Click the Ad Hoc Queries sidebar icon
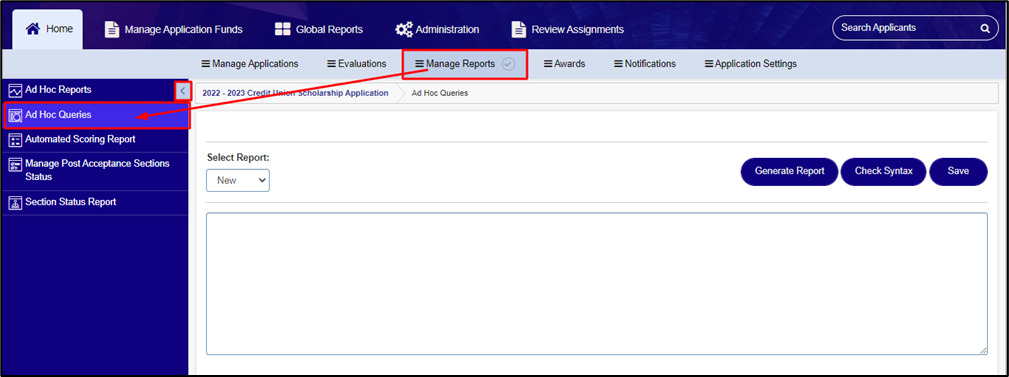 [15, 116]
